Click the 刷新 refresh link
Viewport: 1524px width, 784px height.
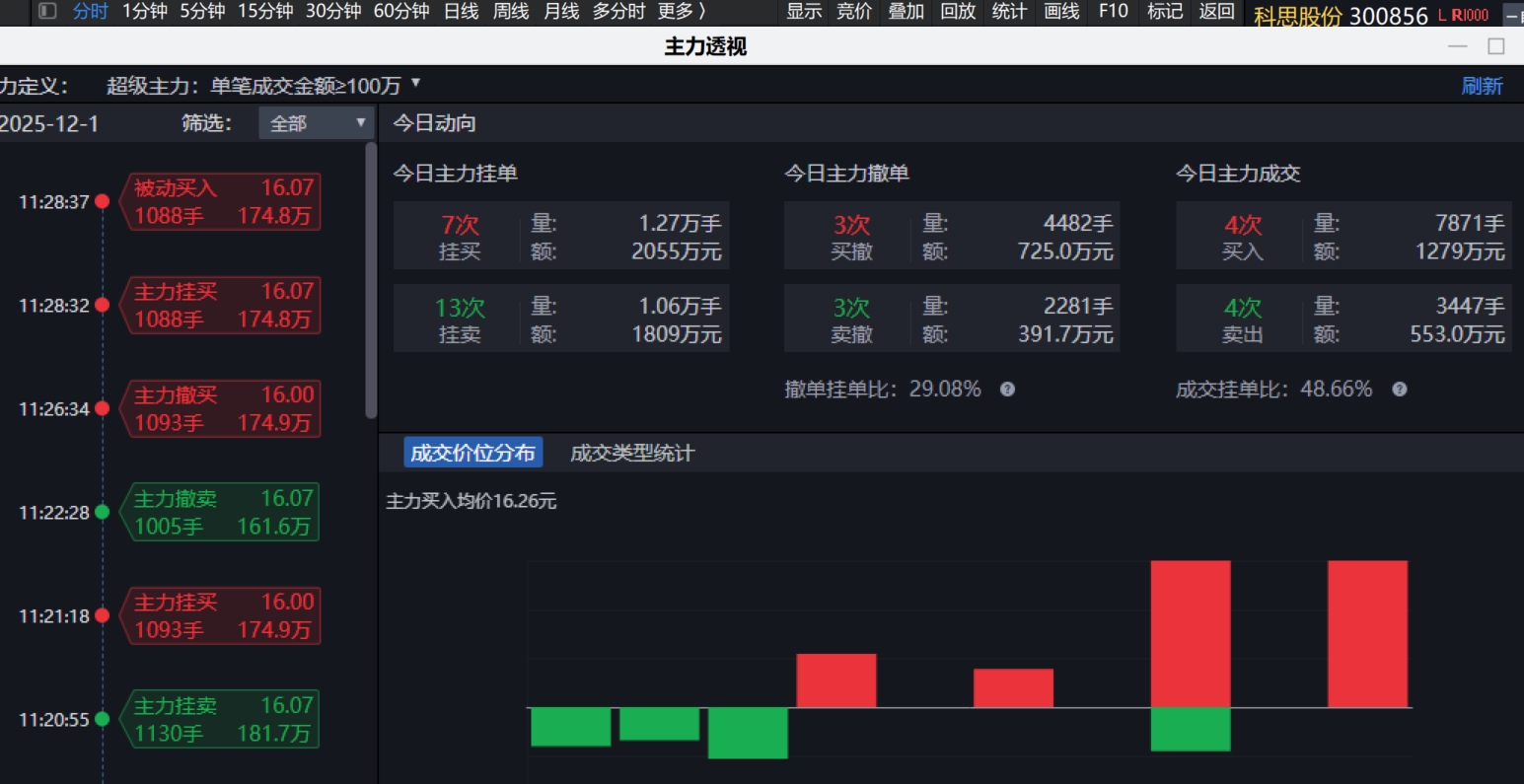click(1482, 86)
